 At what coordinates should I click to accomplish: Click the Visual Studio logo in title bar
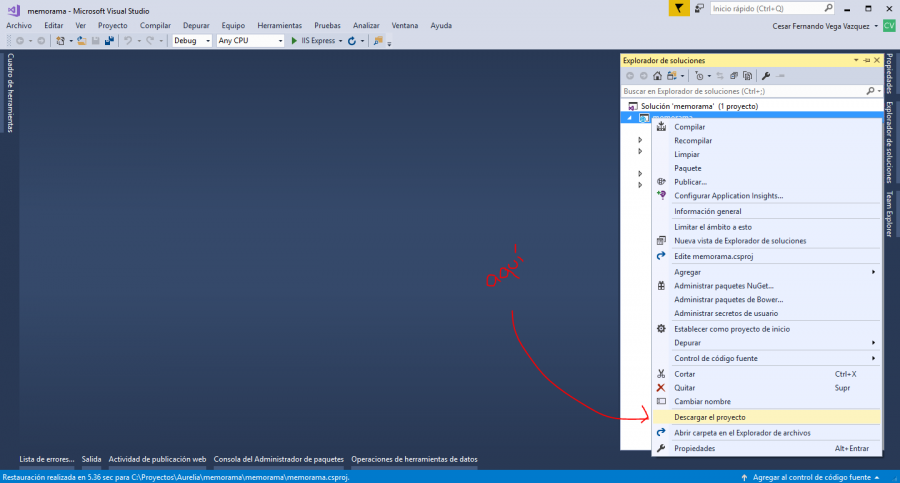[x=13, y=10]
